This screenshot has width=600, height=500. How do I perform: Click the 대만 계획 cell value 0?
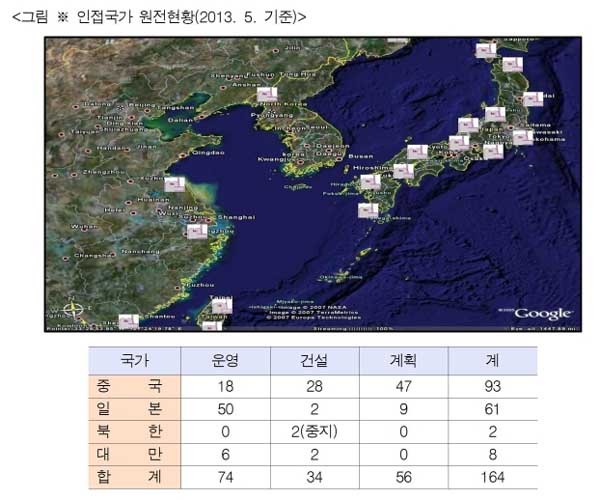click(x=403, y=454)
